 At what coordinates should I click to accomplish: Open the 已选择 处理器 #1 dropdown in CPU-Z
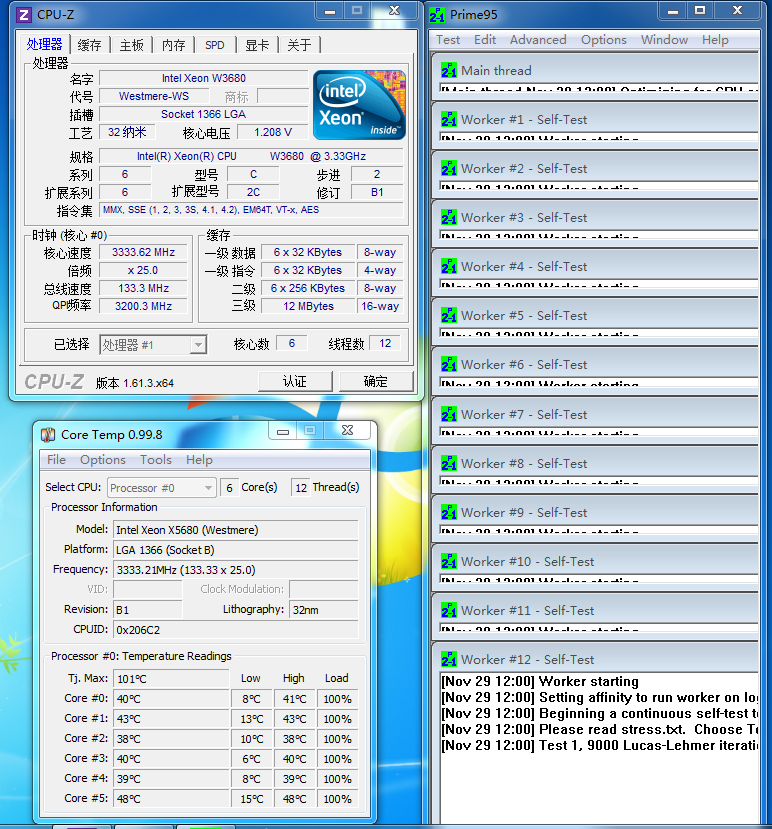[x=153, y=345]
